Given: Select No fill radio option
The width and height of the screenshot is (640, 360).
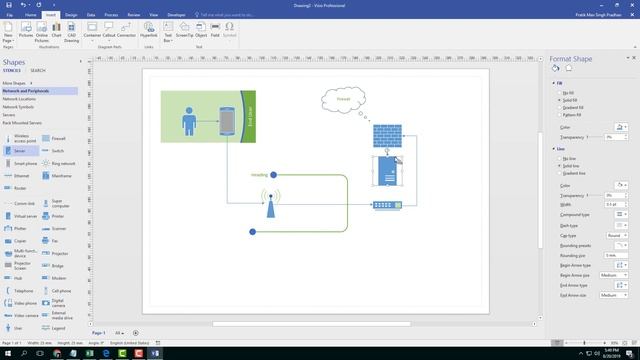Looking at the screenshot, I should coord(560,93).
